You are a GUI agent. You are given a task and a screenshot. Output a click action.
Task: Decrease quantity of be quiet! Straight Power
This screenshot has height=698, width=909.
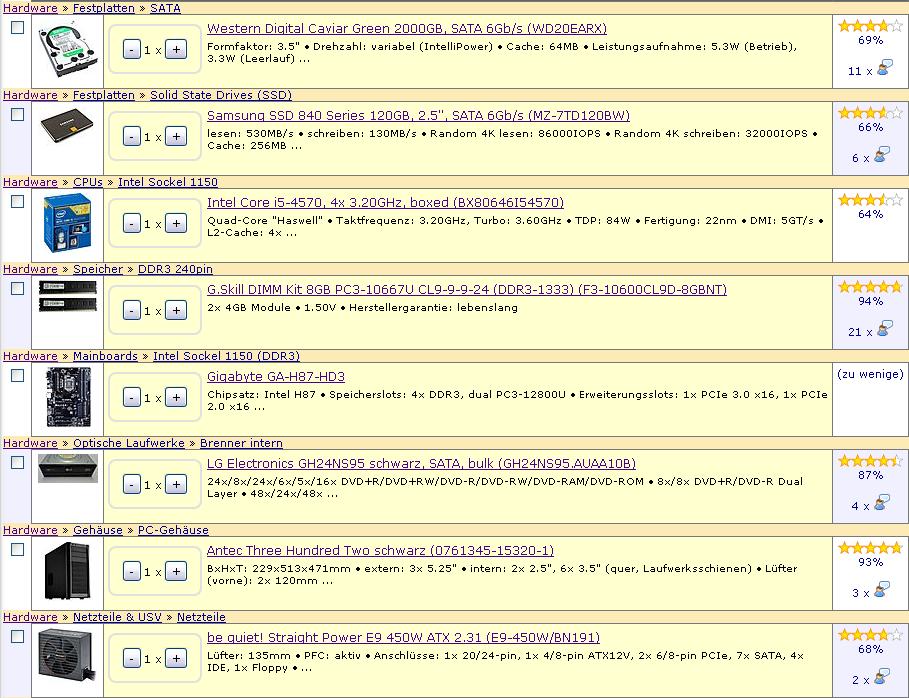132,659
